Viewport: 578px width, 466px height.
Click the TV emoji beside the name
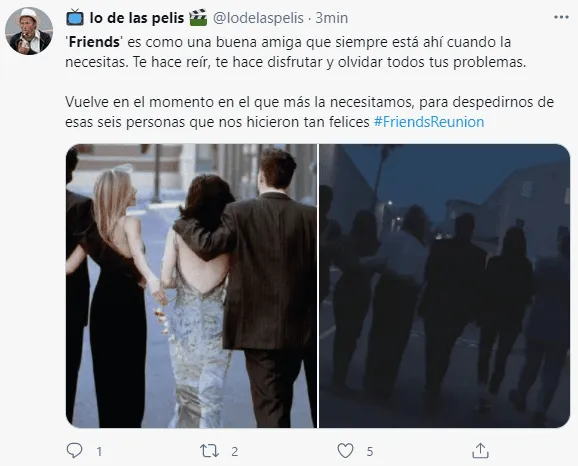pyautogui.click(x=75, y=17)
